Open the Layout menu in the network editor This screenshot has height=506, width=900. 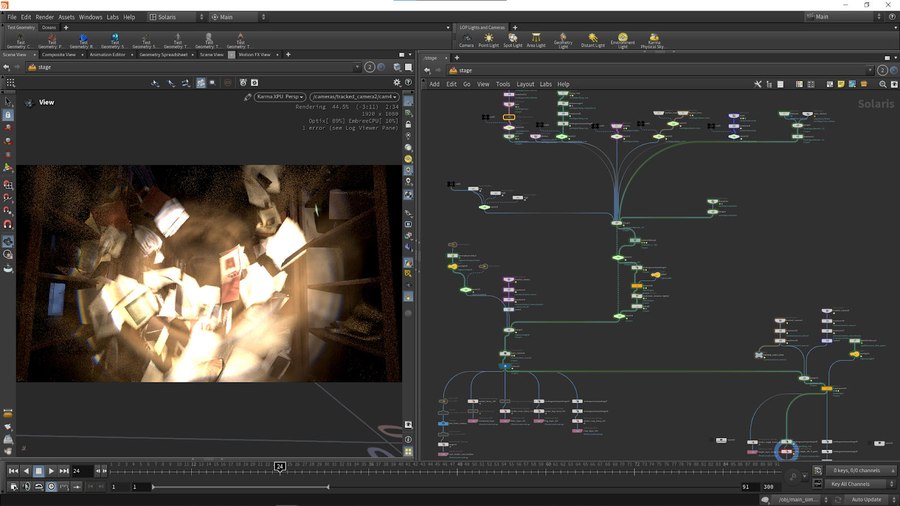[x=525, y=84]
